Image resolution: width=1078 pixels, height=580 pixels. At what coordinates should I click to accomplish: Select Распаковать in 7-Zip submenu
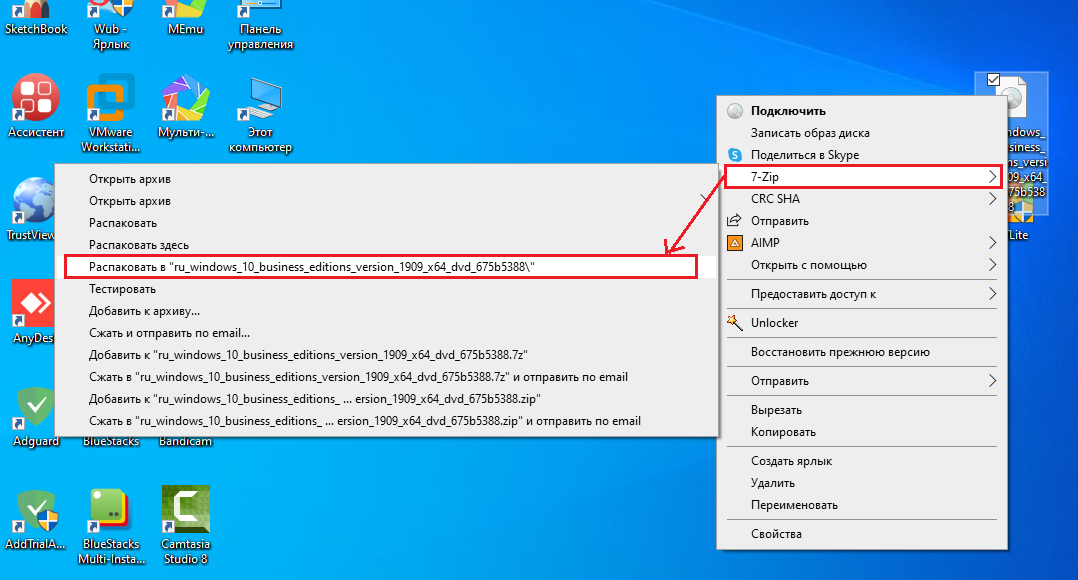pos(386,223)
